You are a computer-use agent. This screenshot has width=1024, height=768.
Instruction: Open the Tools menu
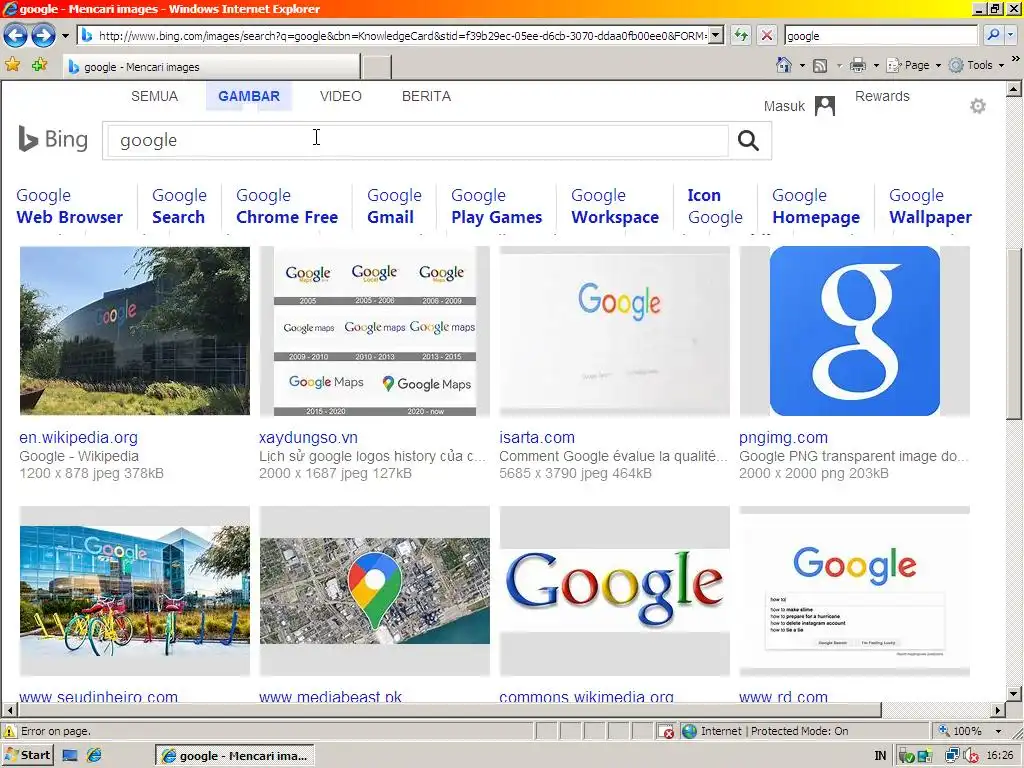pos(976,65)
